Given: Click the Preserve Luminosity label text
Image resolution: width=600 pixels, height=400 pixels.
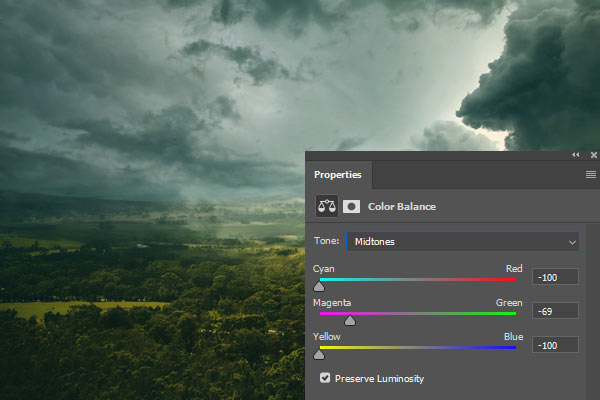Looking at the screenshot, I should (x=380, y=379).
